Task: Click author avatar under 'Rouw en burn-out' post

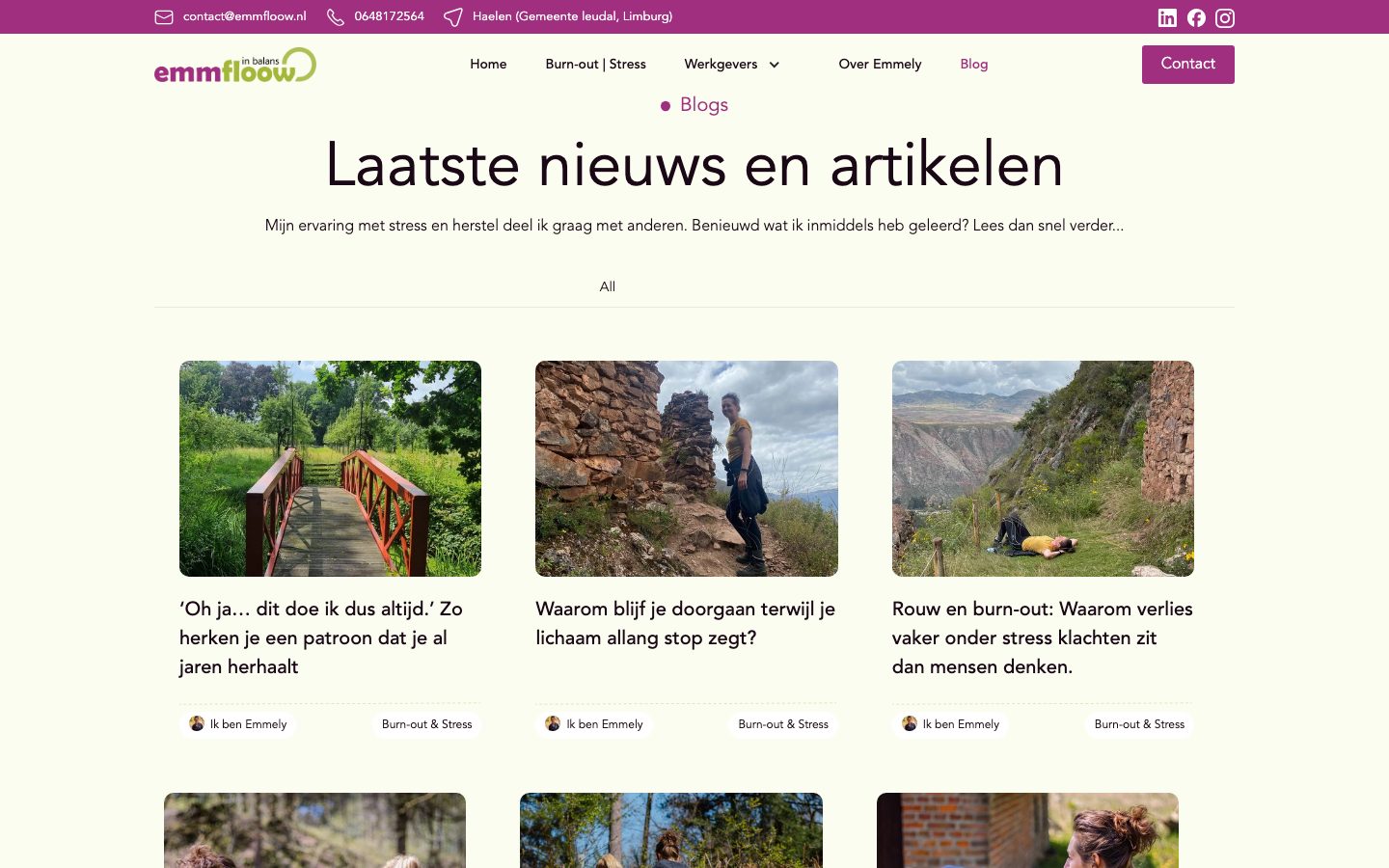Action: tap(910, 723)
